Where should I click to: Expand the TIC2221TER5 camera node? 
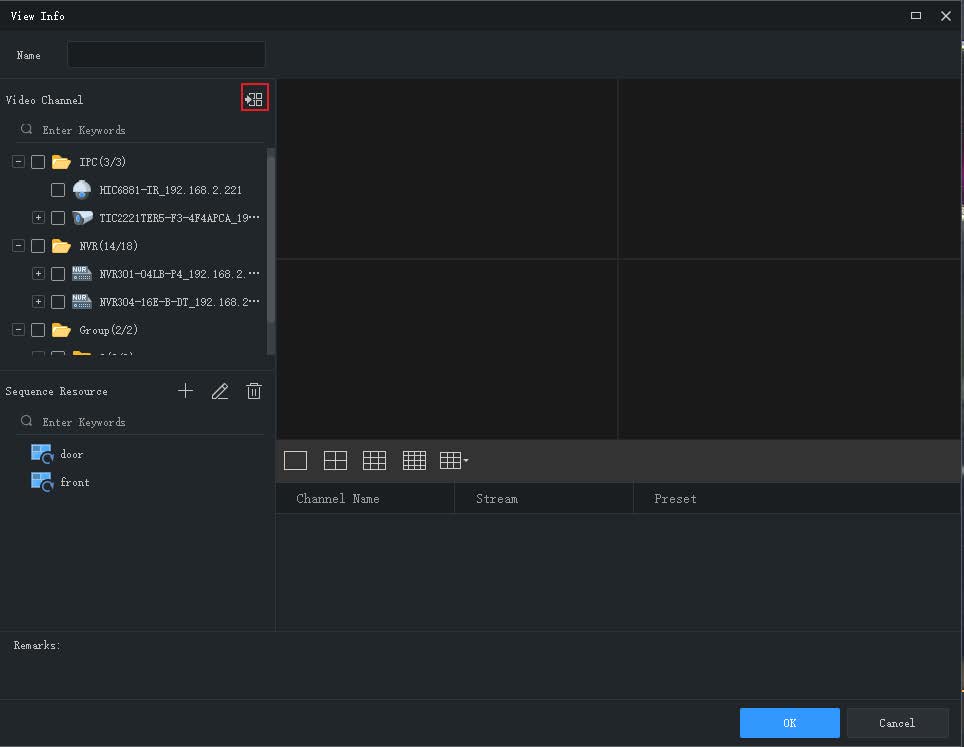(x=38, y=218)
